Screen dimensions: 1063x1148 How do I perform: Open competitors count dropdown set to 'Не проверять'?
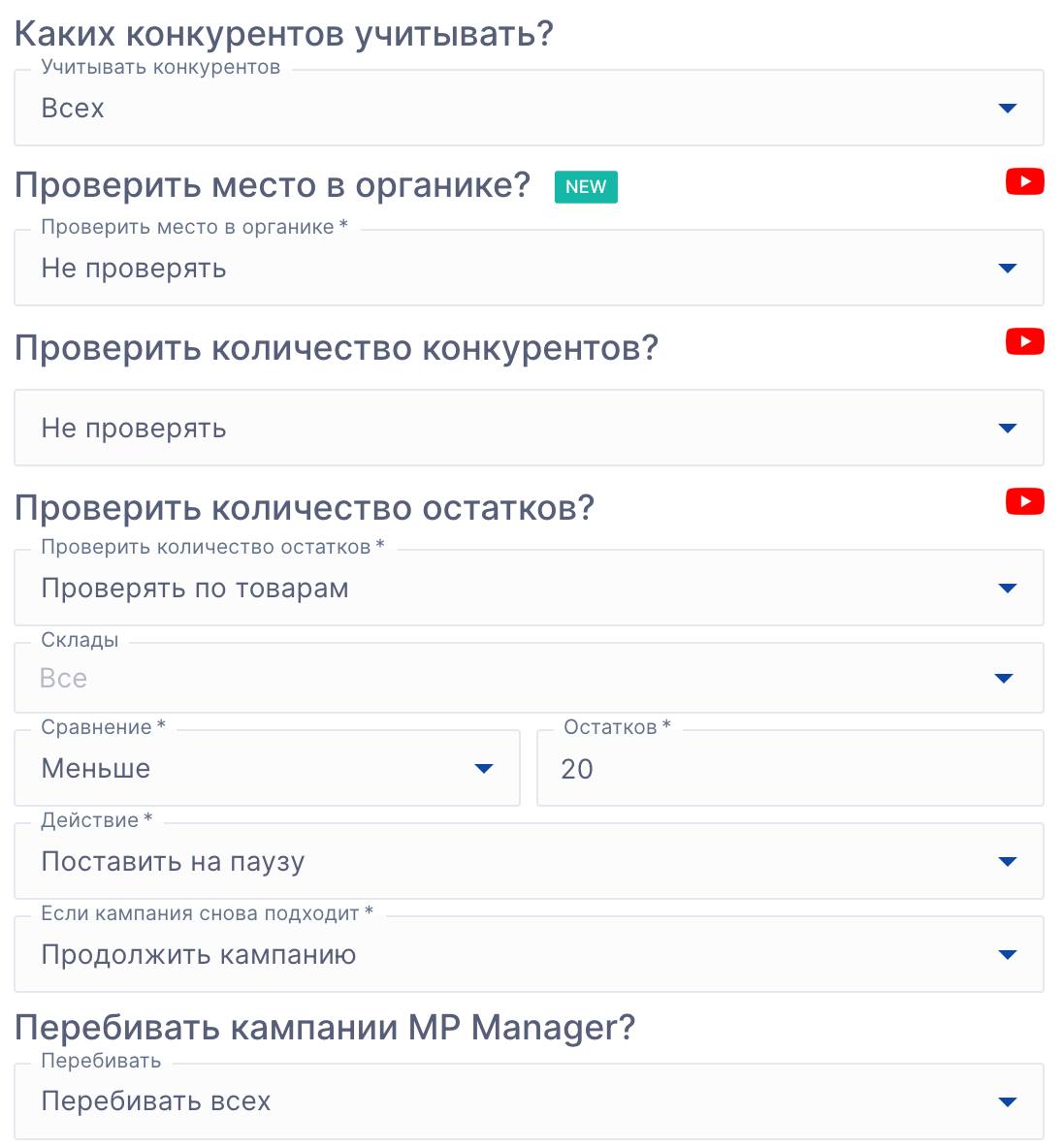point(529,429)
